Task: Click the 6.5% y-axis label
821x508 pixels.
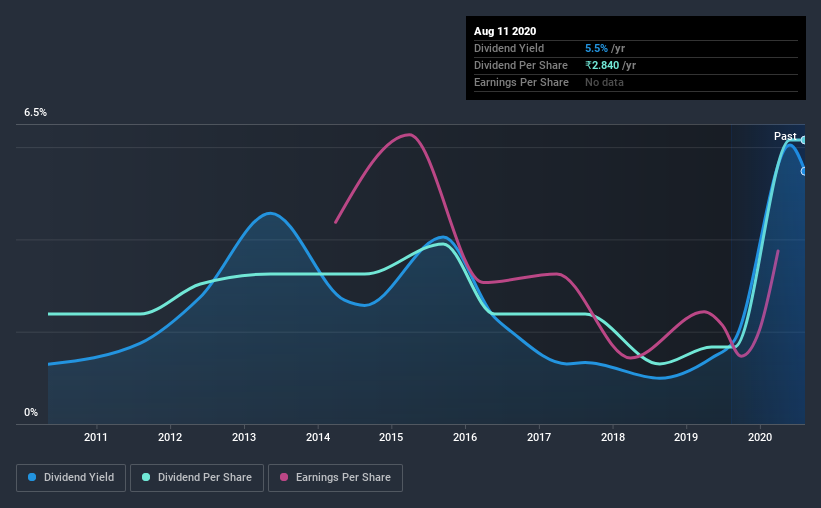Action: pos(35,113)
